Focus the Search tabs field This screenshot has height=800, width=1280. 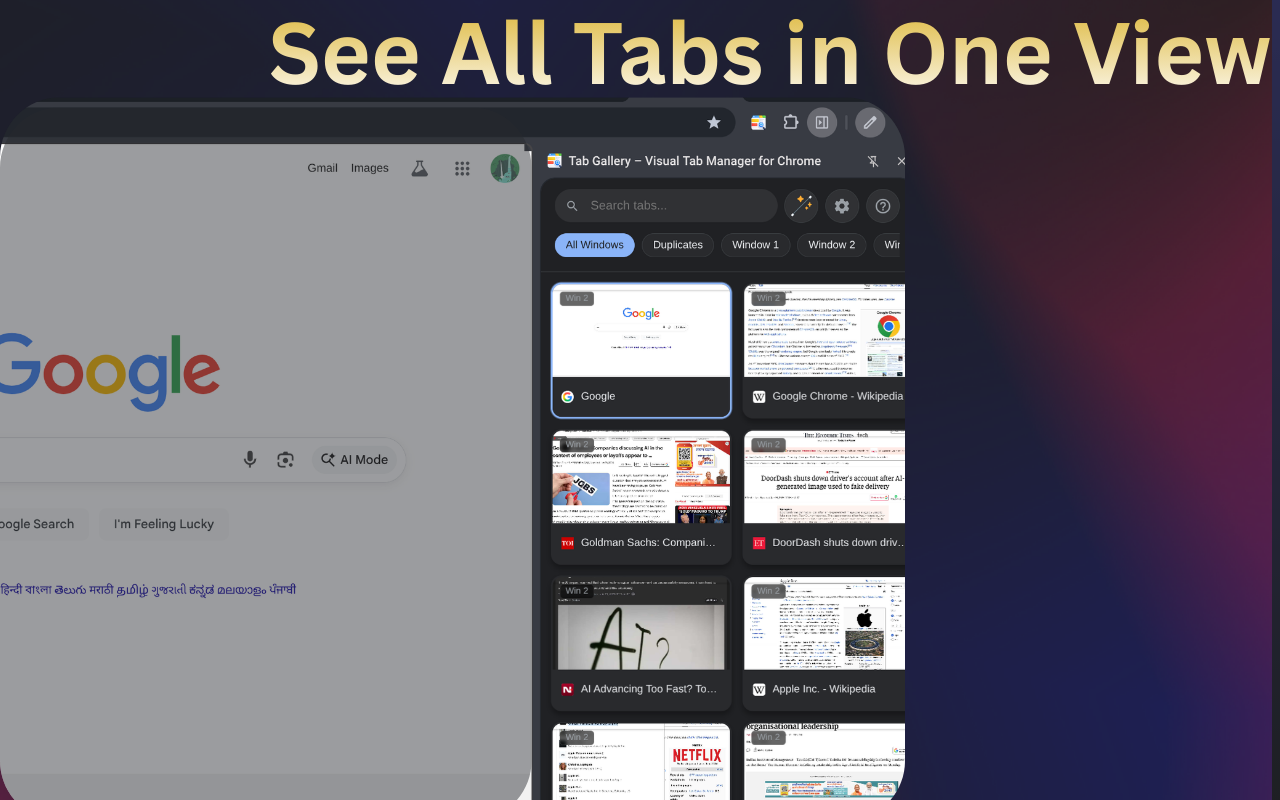[x=666, y=206]
